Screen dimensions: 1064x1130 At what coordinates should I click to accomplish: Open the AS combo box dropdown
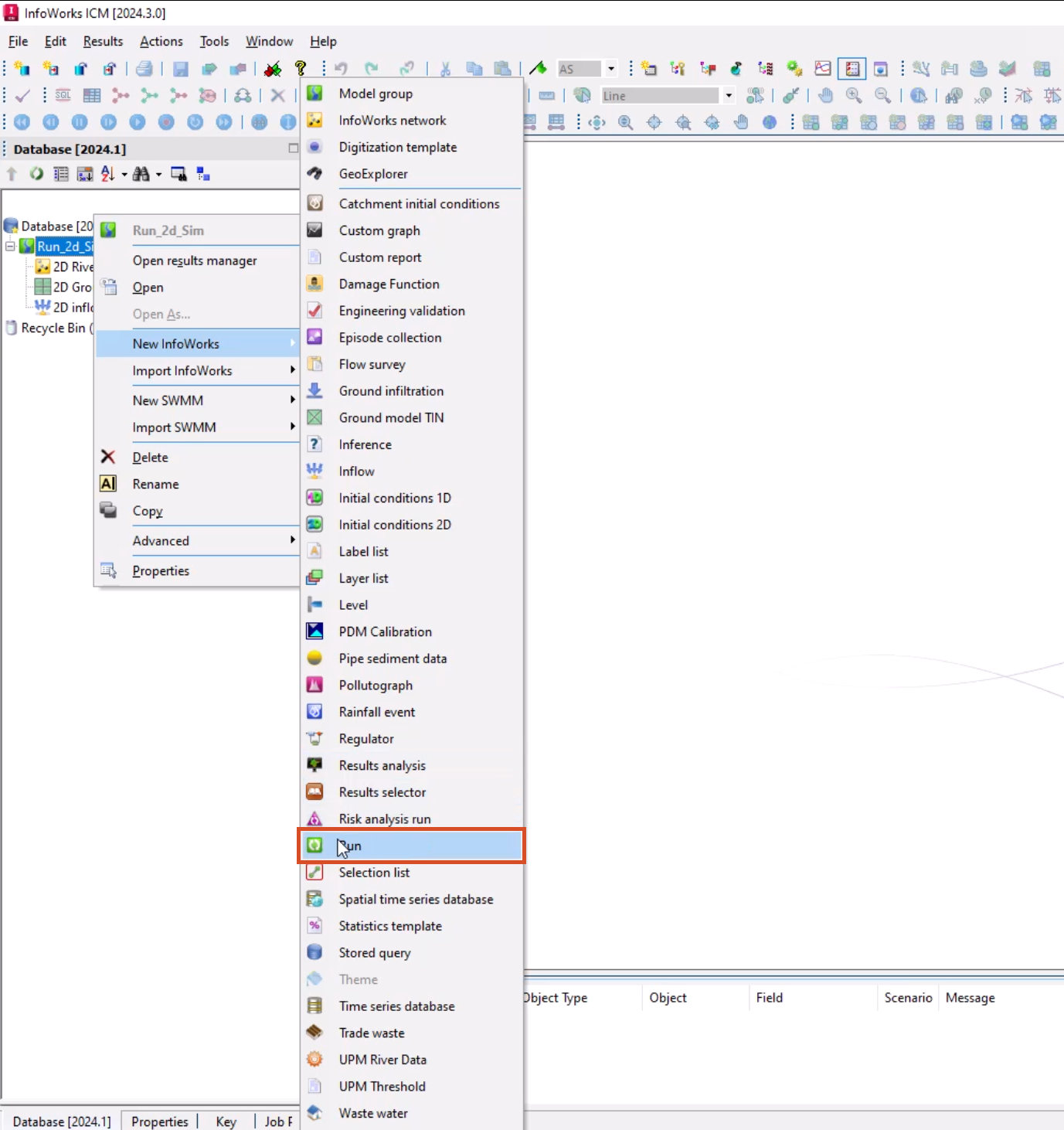click(611, 69)
